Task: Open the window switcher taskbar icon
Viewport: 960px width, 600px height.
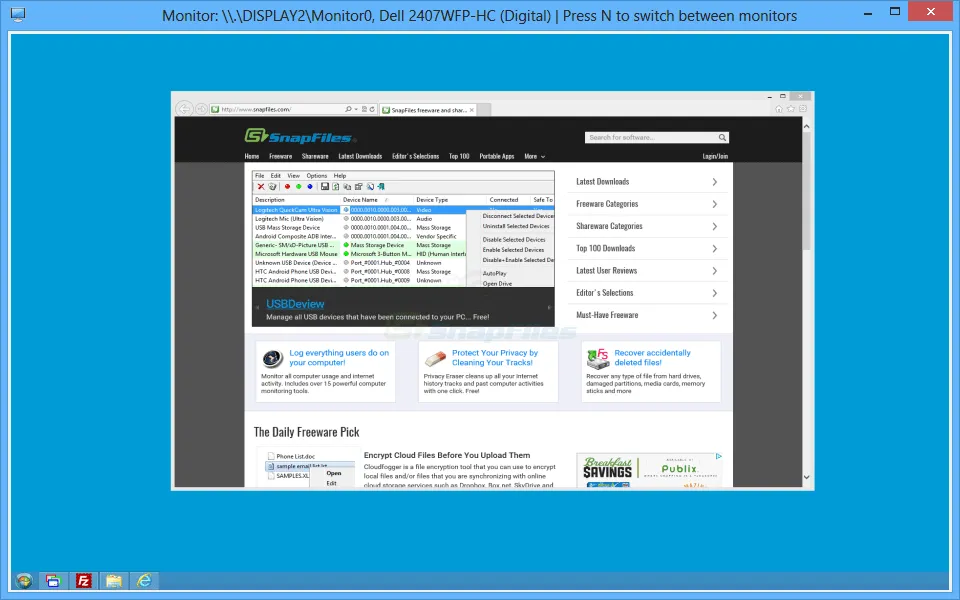Action: (53, 580)
